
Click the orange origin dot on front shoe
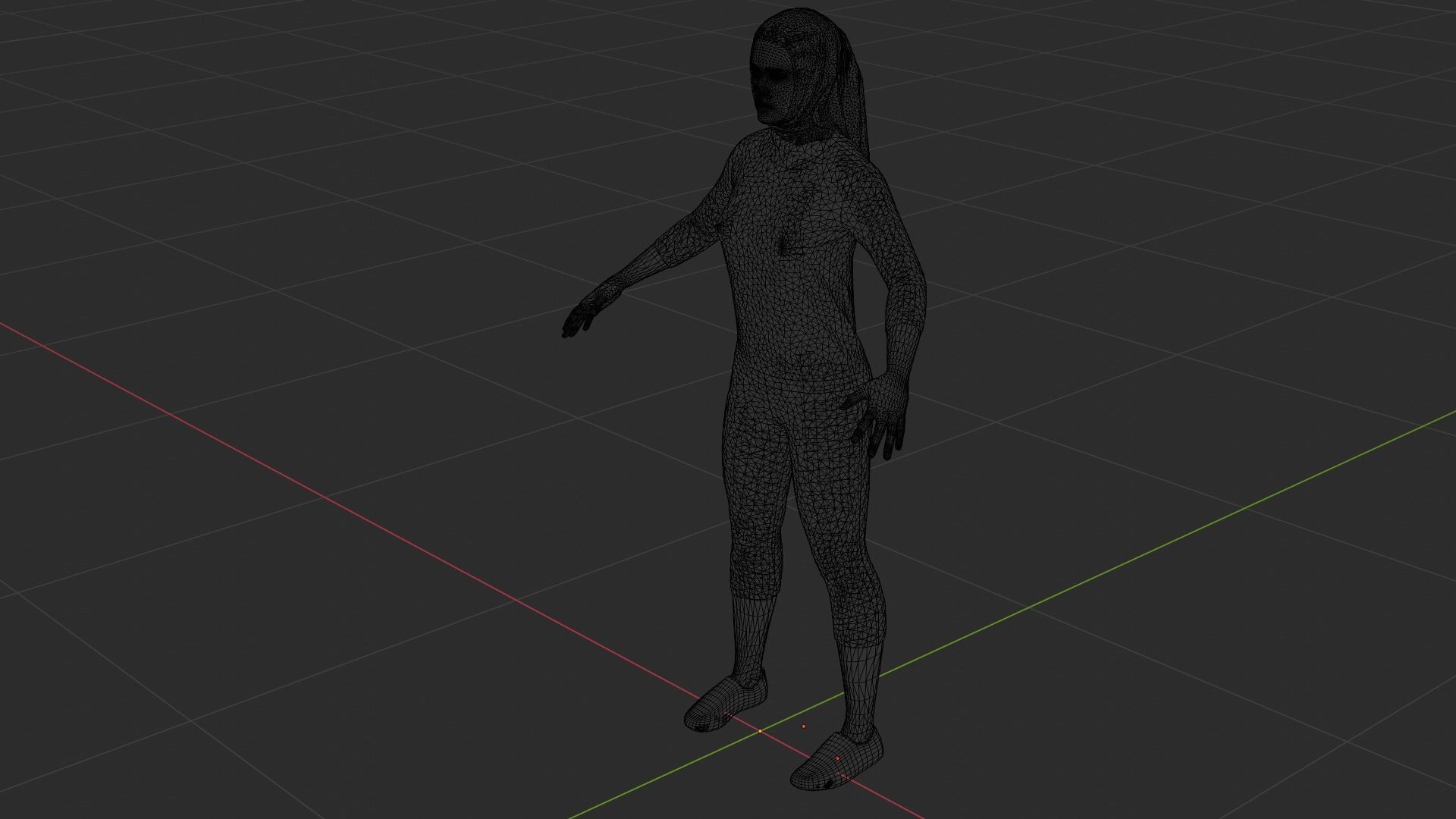[837, 758]
